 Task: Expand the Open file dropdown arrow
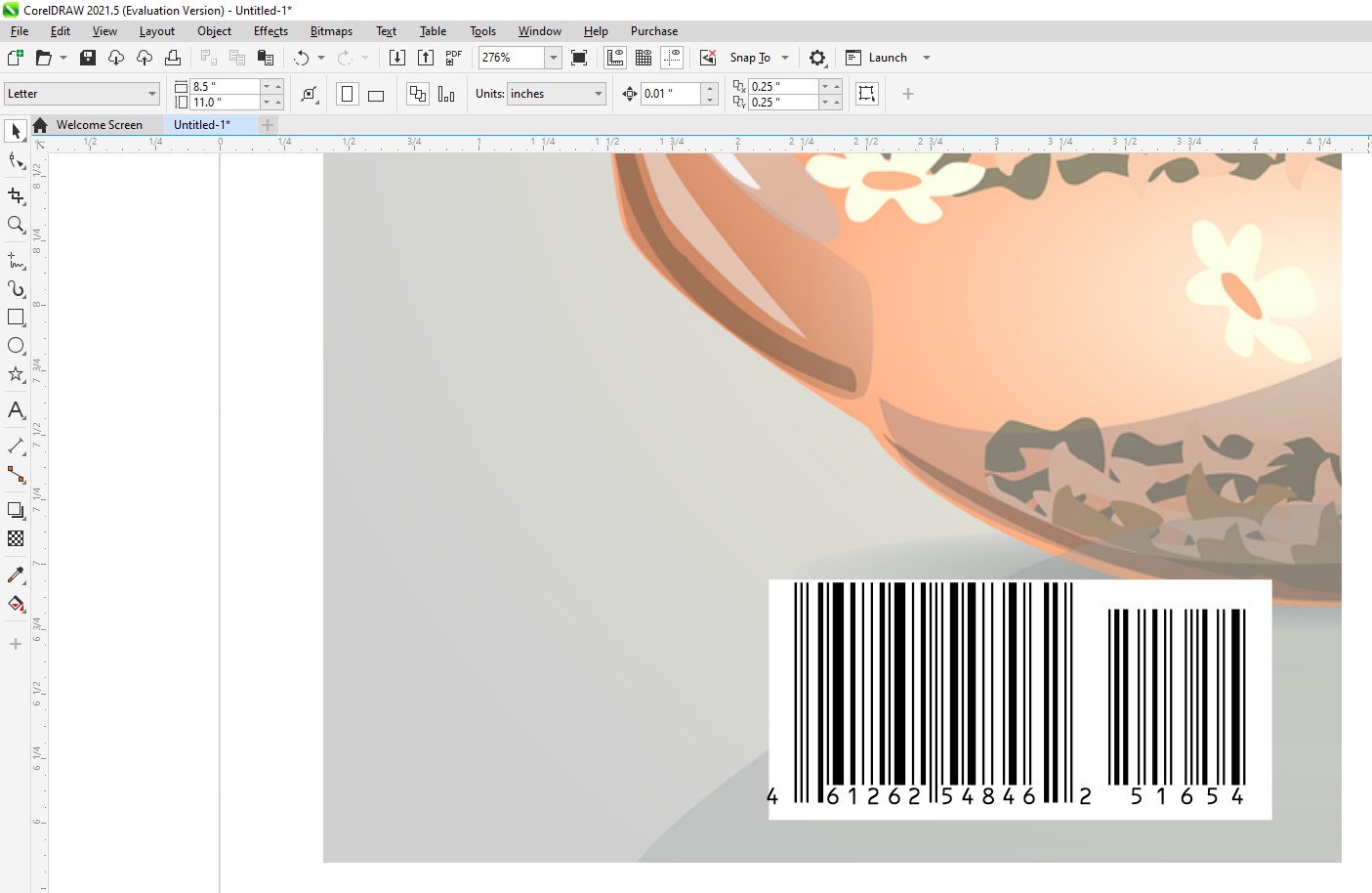coord(63,58)
